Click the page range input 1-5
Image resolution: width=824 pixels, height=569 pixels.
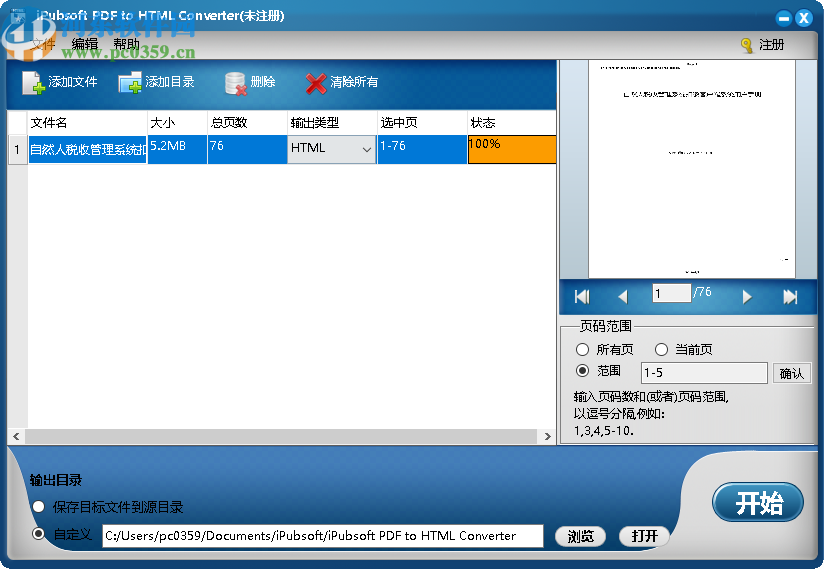[704, 373]
